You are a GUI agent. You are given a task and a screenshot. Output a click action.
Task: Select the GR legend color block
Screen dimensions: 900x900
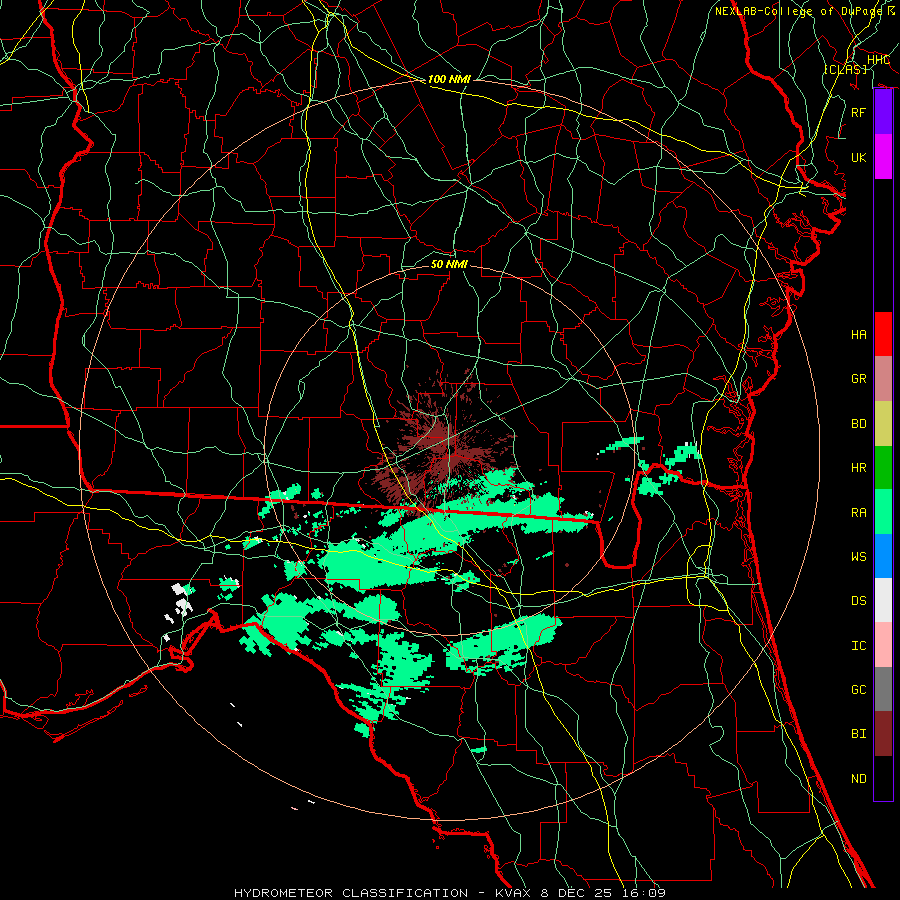pos(883,378)
